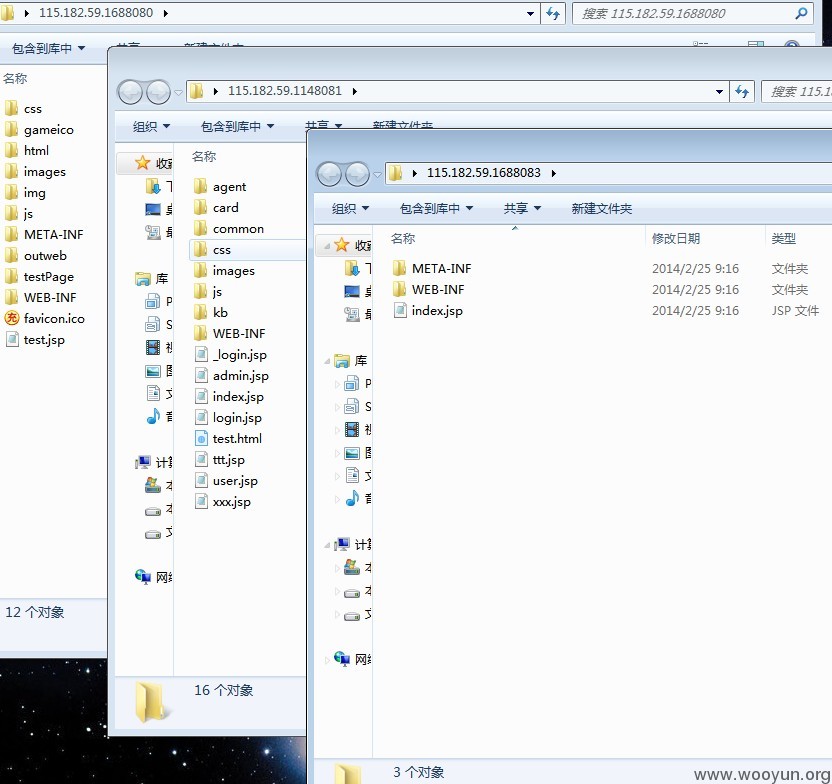
Task: Select the kb folder in 8081 window
Action: [x=211, y=312]
